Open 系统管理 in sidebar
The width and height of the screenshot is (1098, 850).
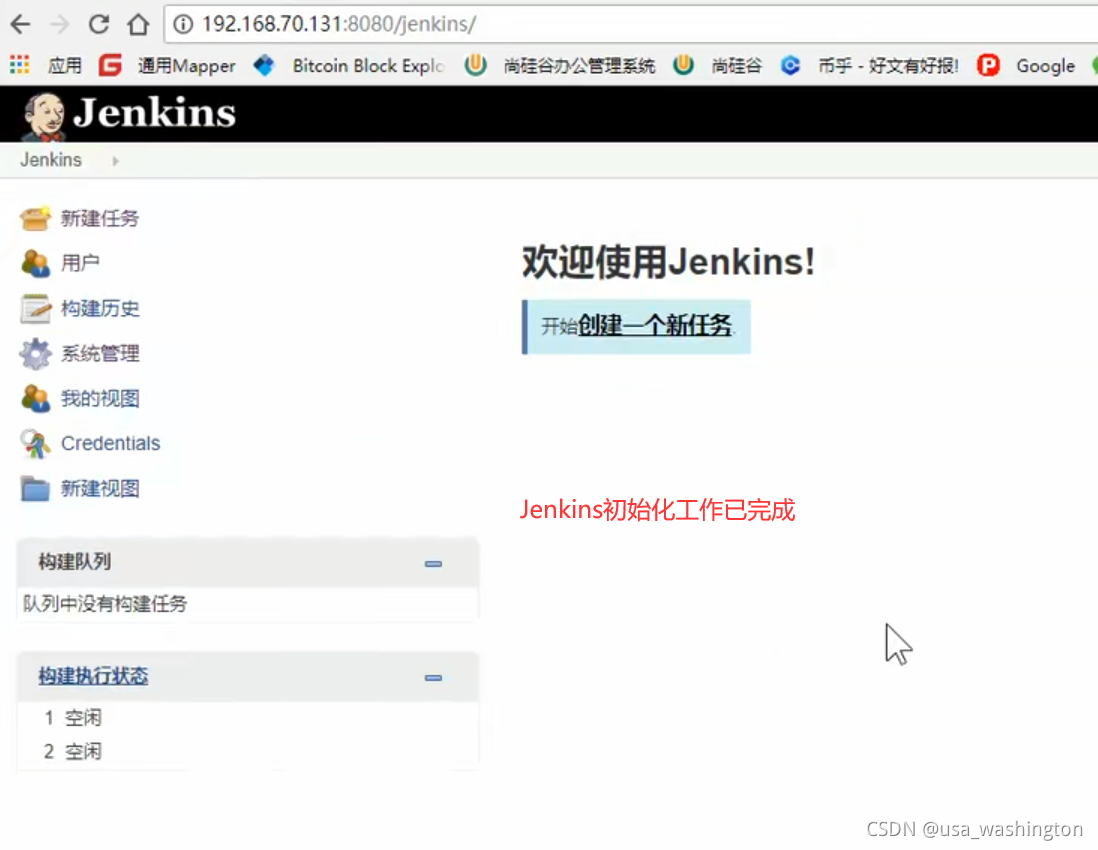click(x=100, y=354)
